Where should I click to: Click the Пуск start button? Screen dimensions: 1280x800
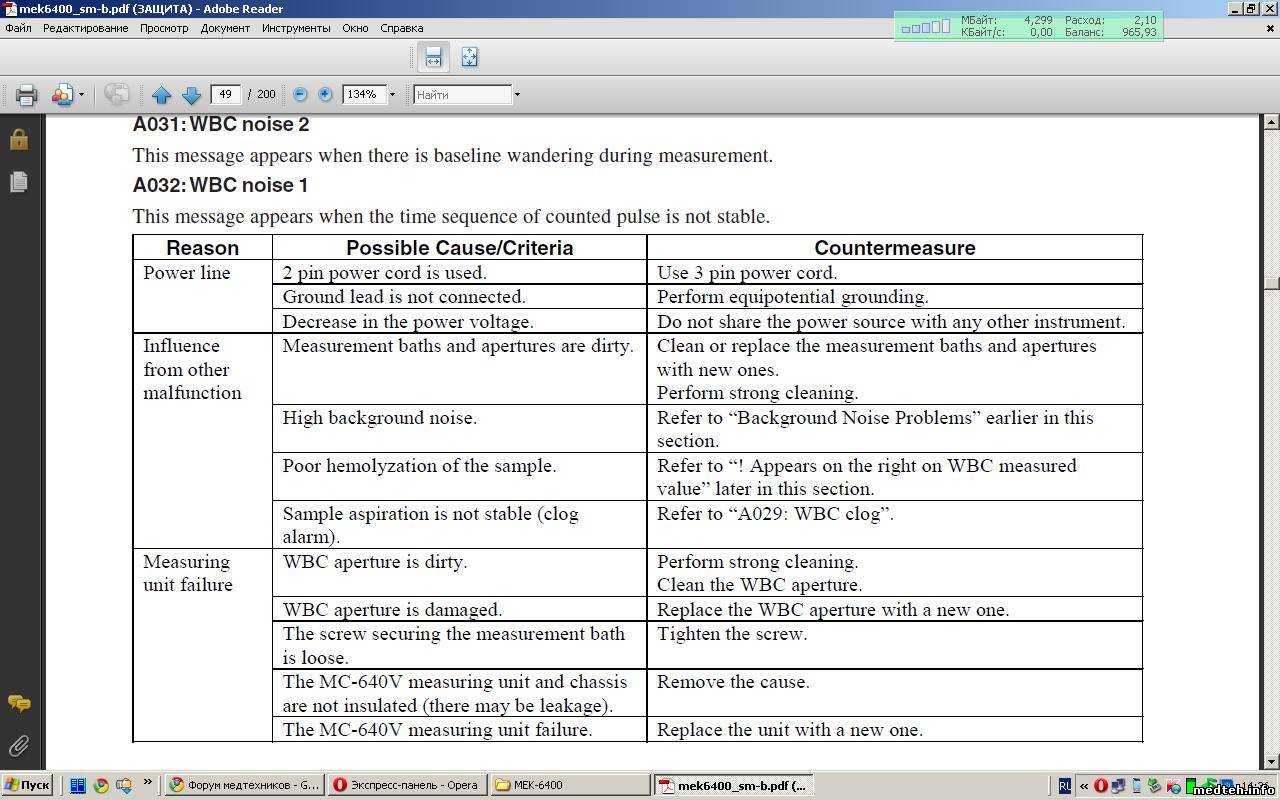[27, 785]
